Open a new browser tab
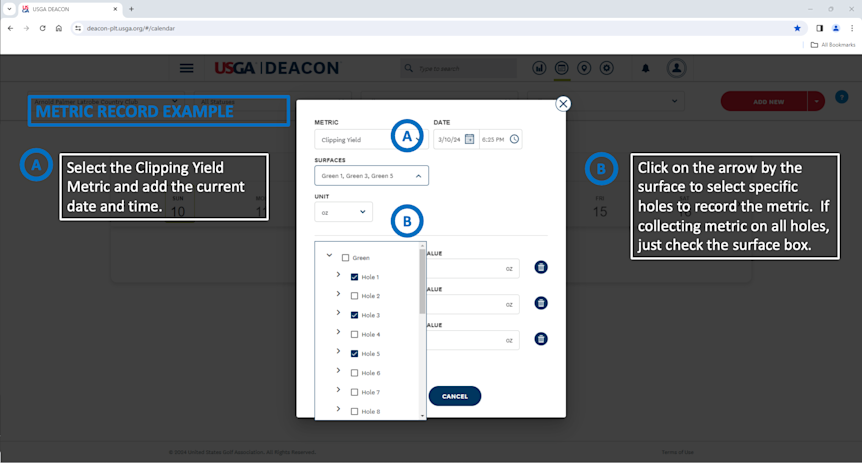The height and width of the screenshot is (463, 862). (131, 9)
